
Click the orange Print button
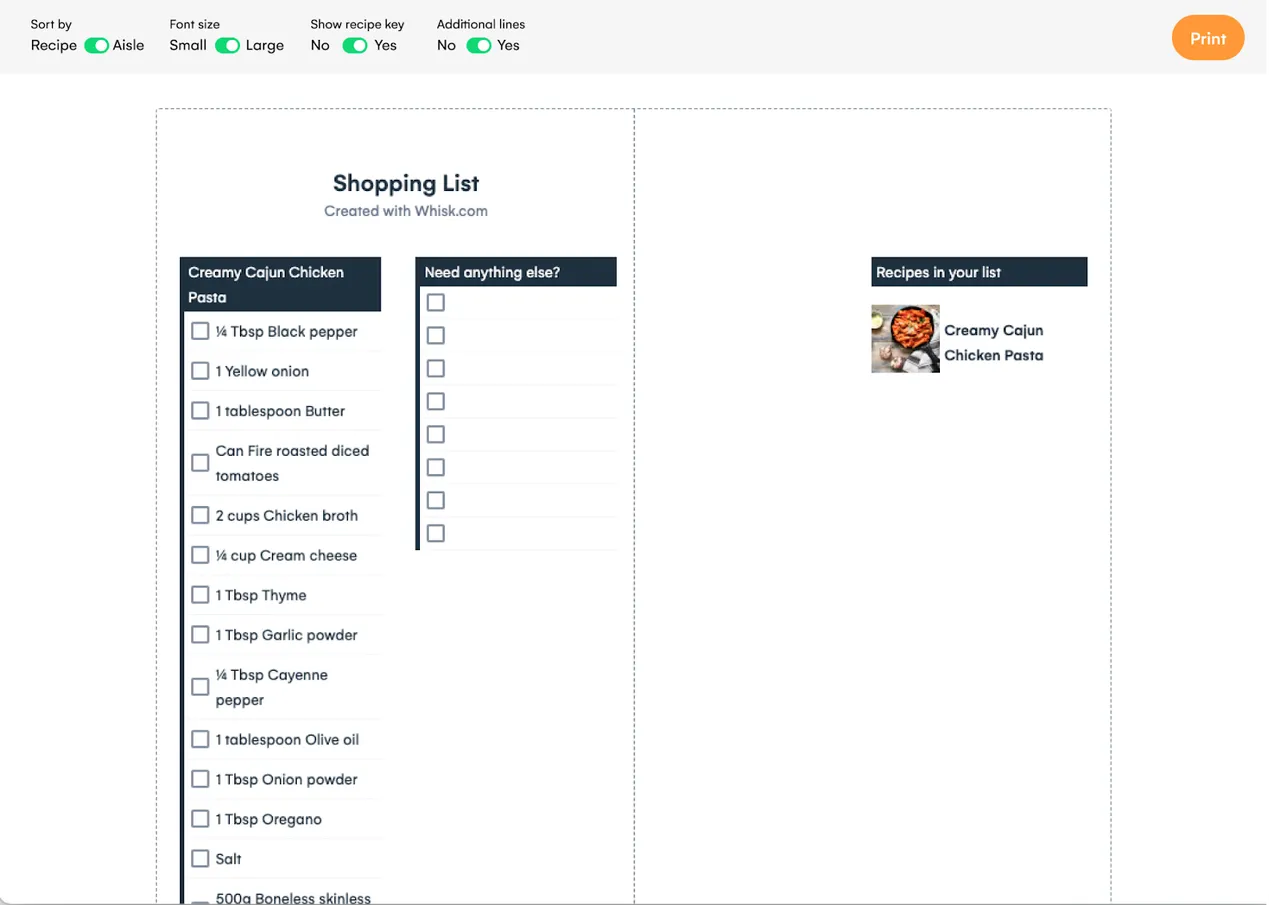pyautogui.click(x=1207, y=38)
